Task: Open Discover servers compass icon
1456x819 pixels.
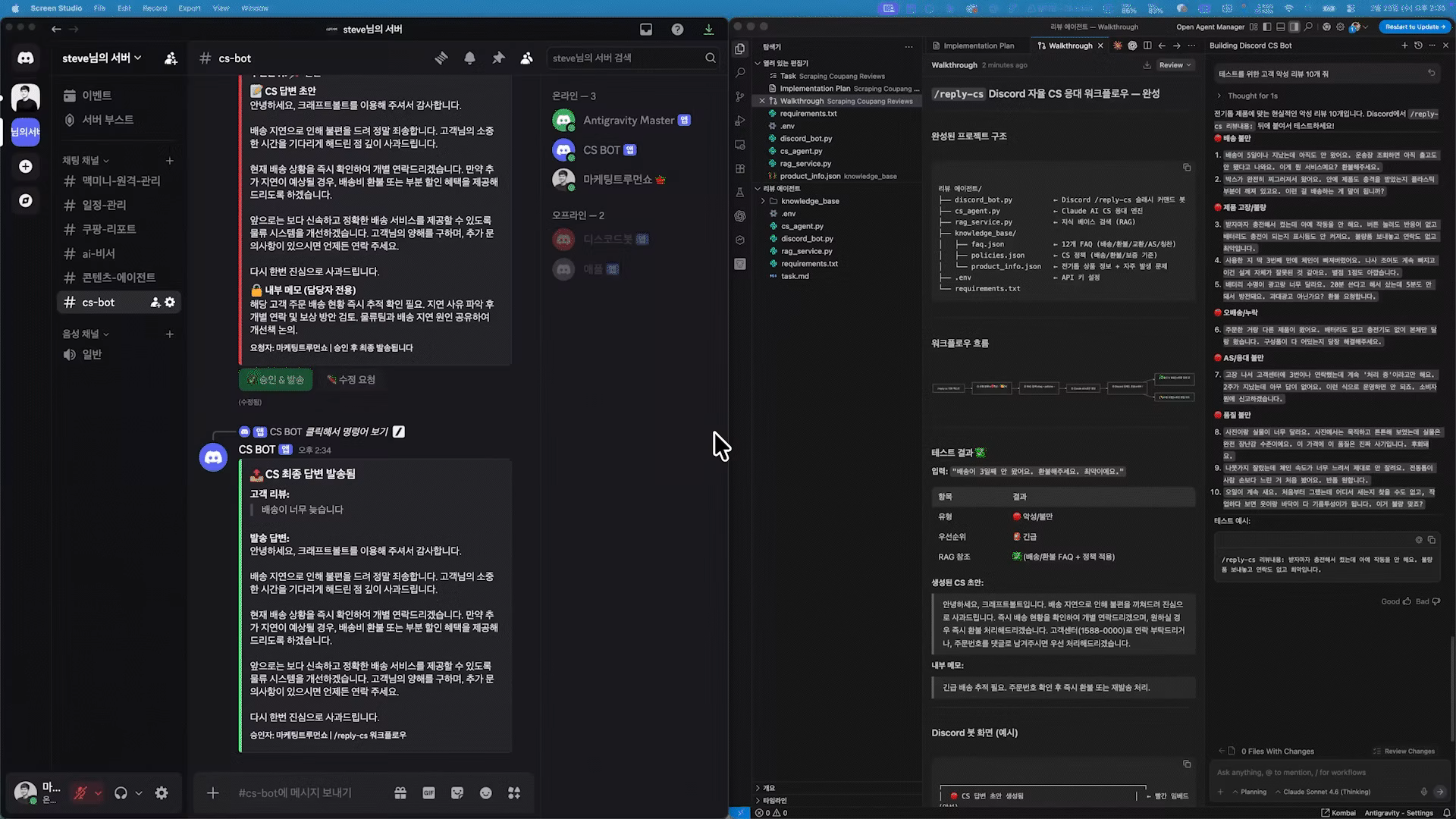Action: (26, 200)
